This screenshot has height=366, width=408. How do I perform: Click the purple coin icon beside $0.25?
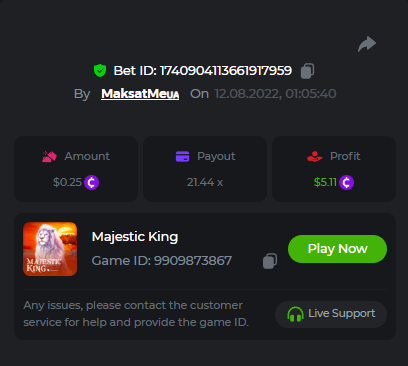click(x=91, y=182)
